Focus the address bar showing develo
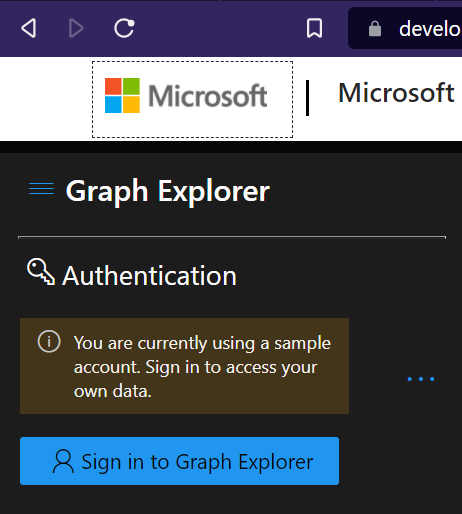 (x=405, y=28)
